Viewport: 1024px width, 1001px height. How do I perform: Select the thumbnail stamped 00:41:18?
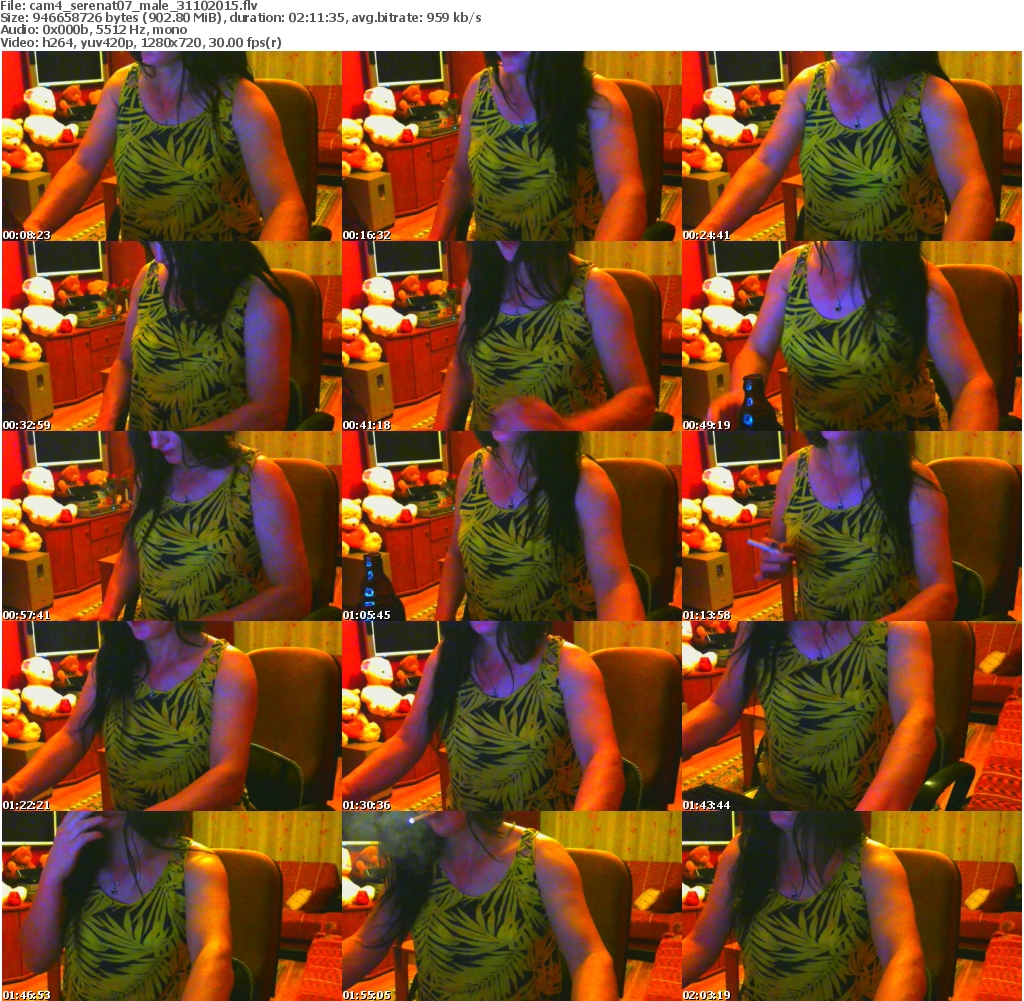(511, 336)
